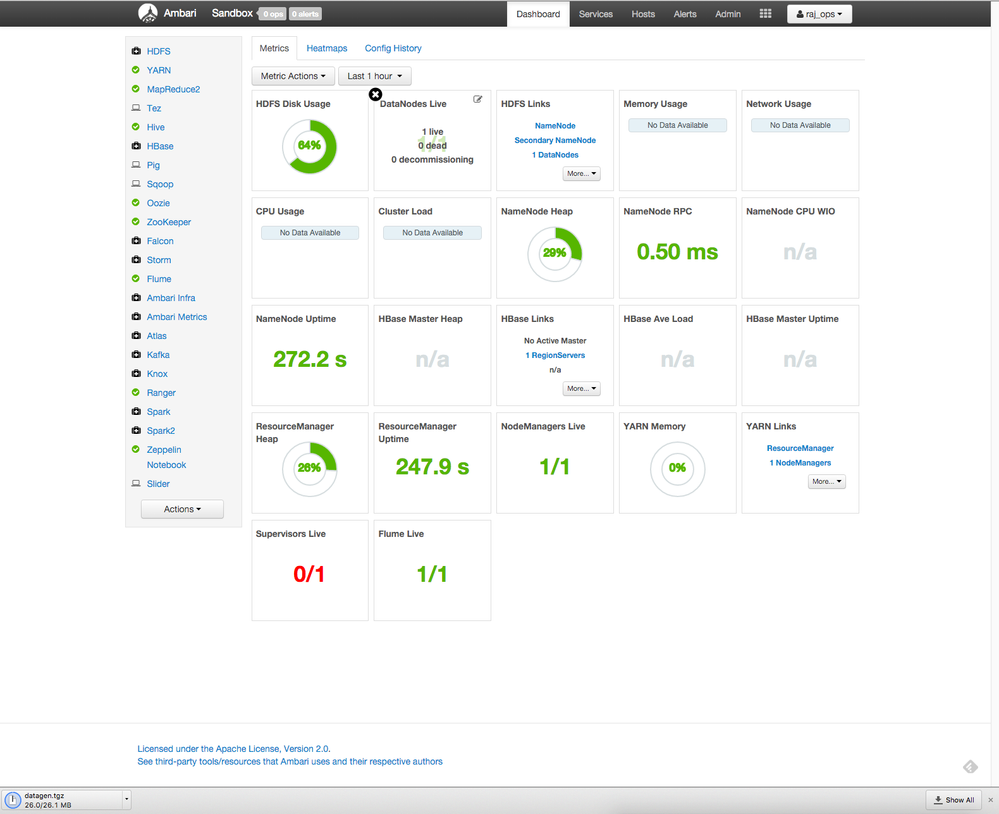Viewport: 999px width, 814px height.
Task: Expand the HBase Links More menu
Action: coord(581,389)
